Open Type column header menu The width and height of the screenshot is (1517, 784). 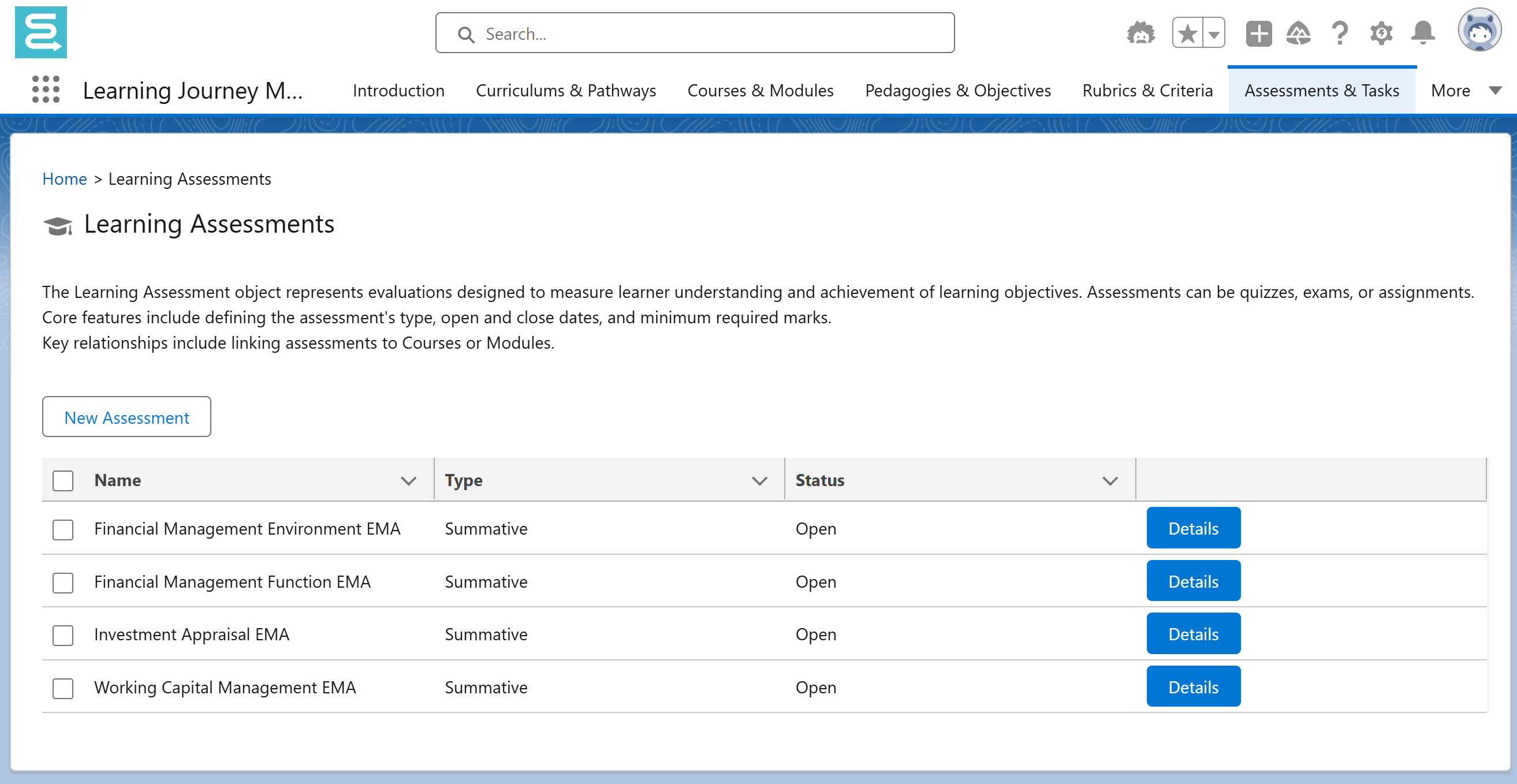[759, 480]
